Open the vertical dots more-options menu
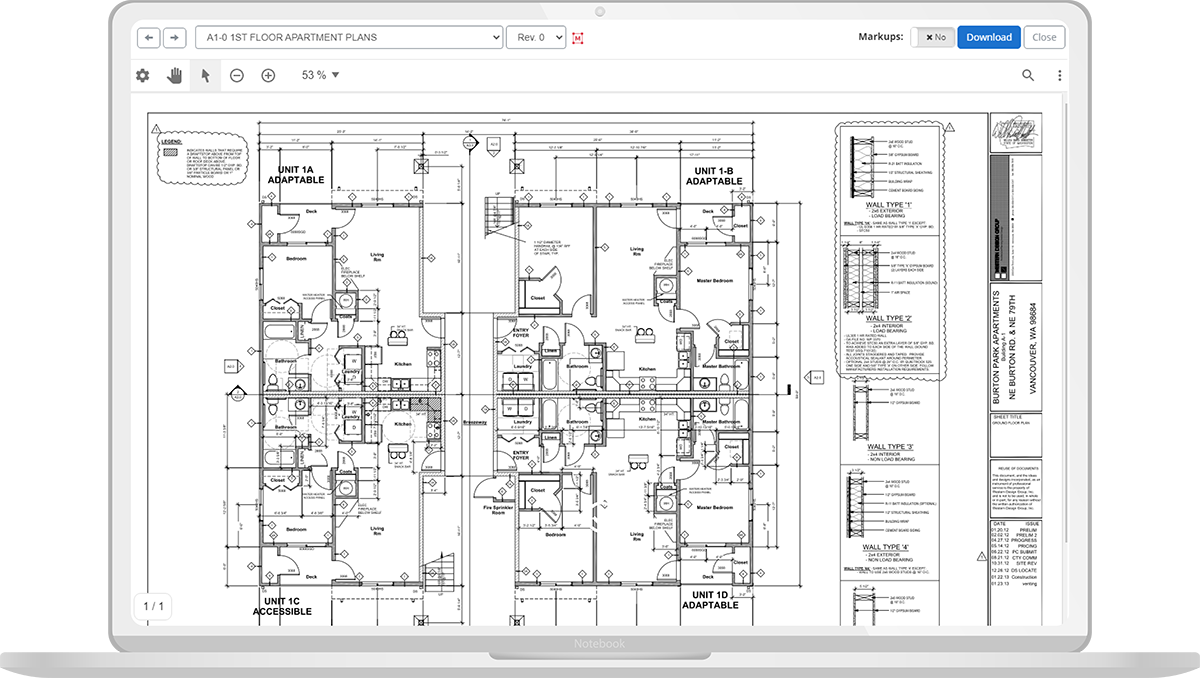1200x678 pixels. click(x=1059, y=75)
